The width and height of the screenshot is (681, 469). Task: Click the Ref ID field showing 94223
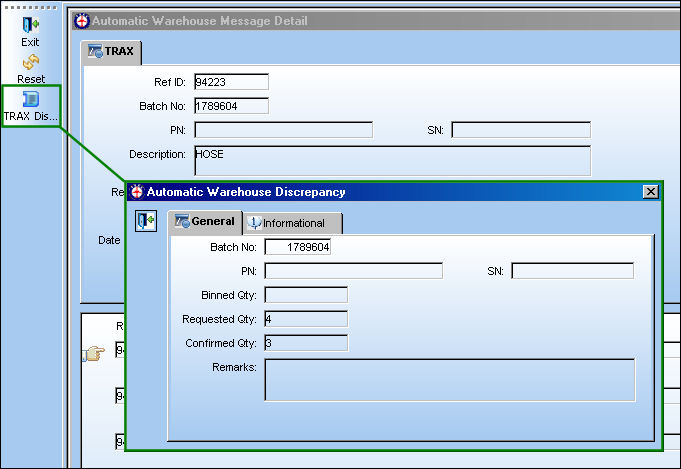[231, 82]
